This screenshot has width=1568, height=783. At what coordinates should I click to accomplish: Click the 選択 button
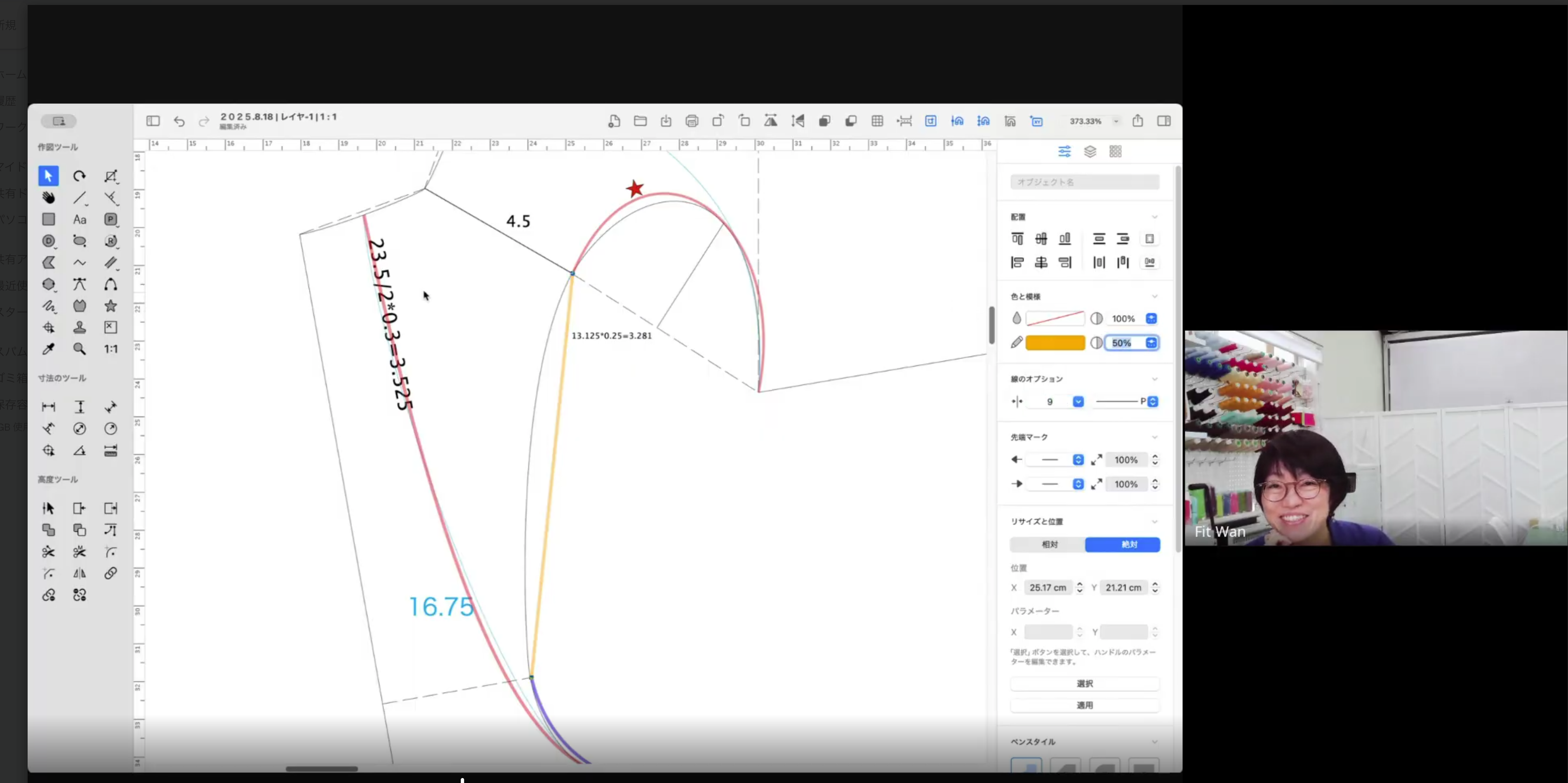click(x=1084, y=684)
